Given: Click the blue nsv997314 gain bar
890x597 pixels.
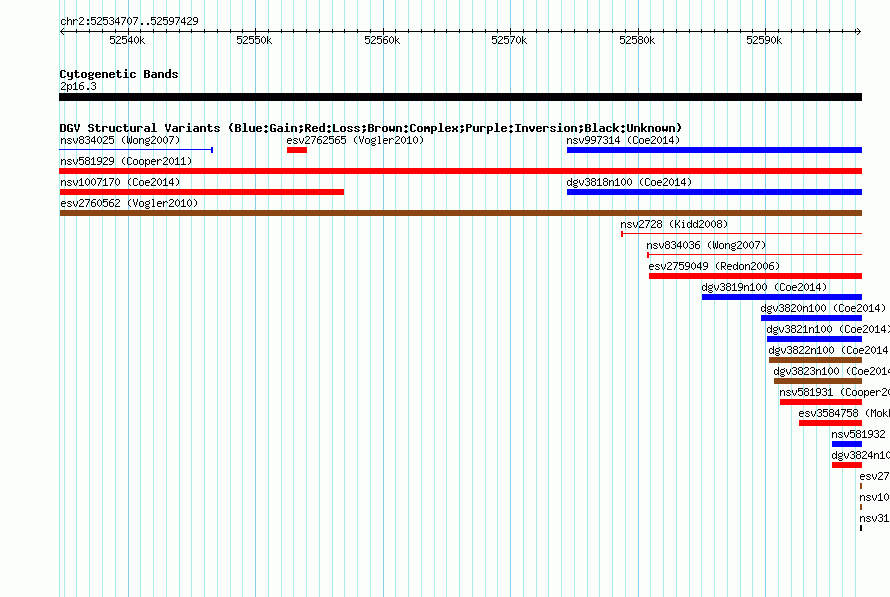Looking at the screenshot, I should [x=715, y=150].
